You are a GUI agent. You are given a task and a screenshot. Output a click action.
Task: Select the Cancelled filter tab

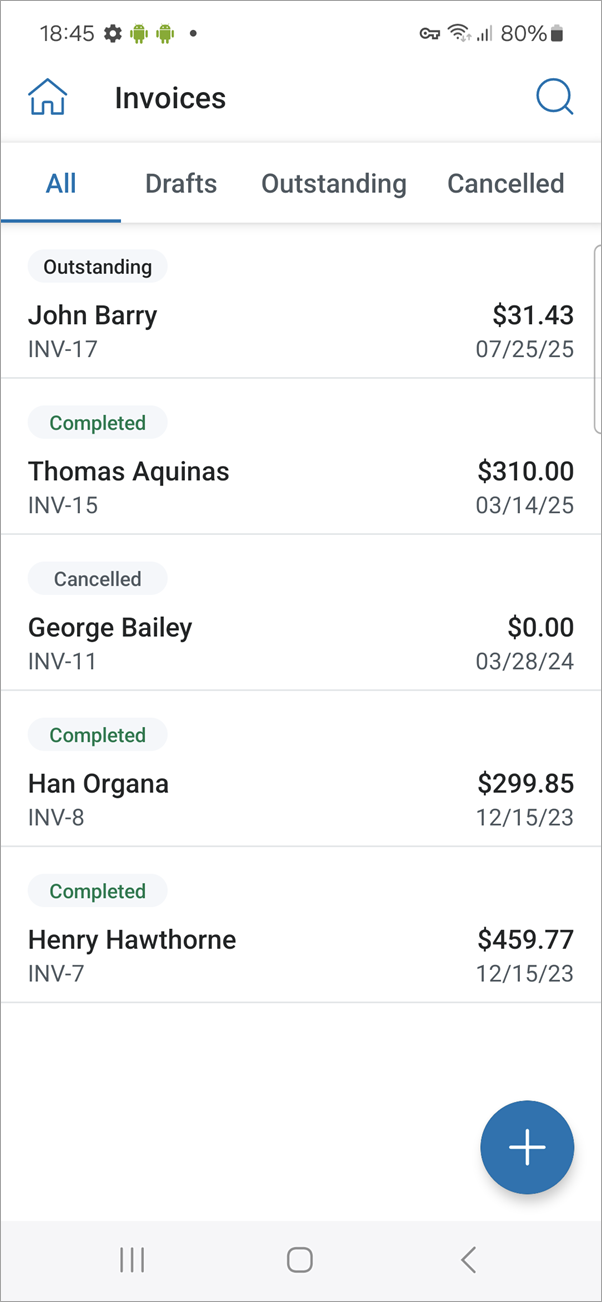[506, 183]
